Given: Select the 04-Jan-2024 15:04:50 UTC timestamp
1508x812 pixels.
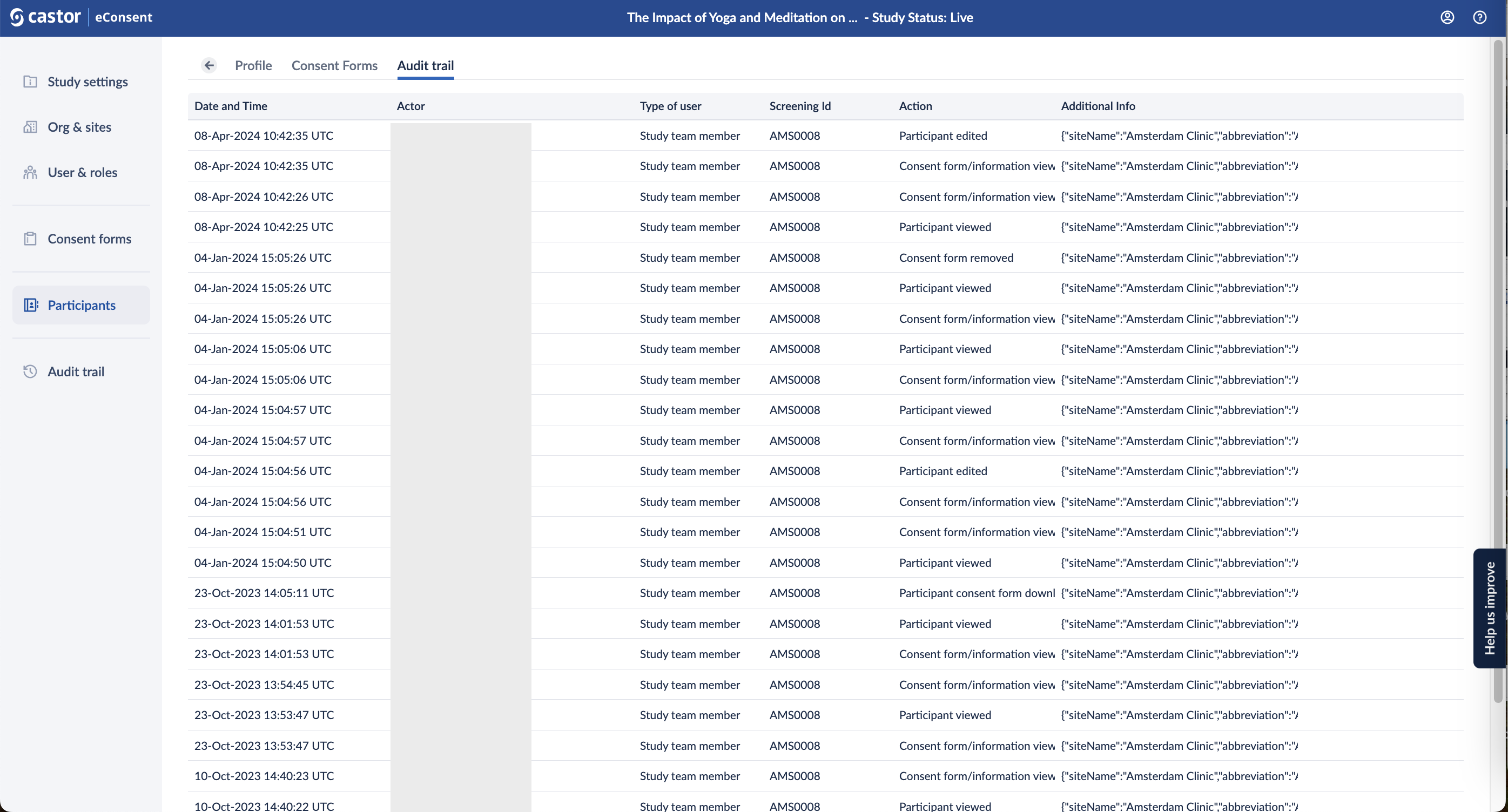Looking at the screenshot, I should (x=263, y=563).
